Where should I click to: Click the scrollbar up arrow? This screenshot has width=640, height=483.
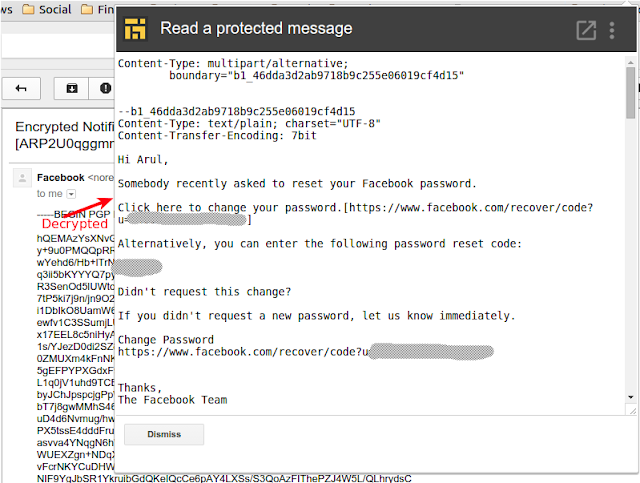click(x=631, y=62)
